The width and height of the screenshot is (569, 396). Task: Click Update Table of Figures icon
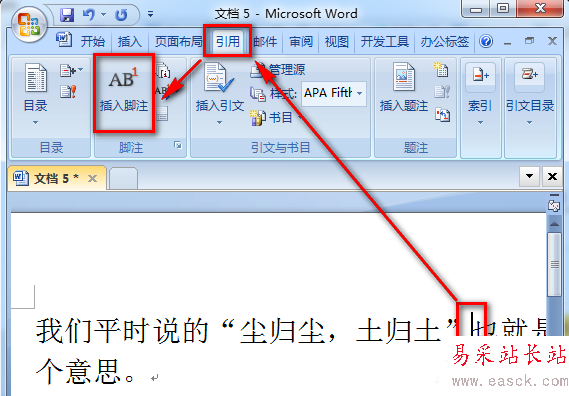442,91
